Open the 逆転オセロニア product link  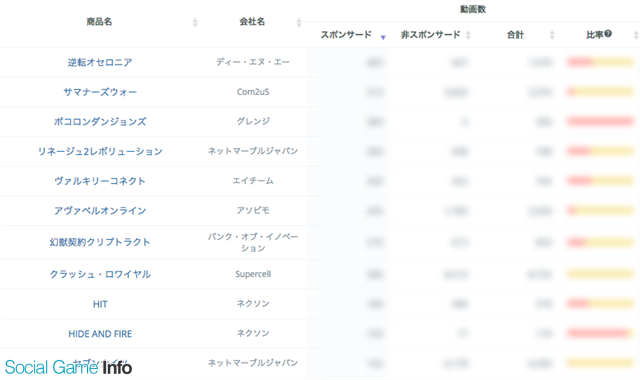pos(100,62)
